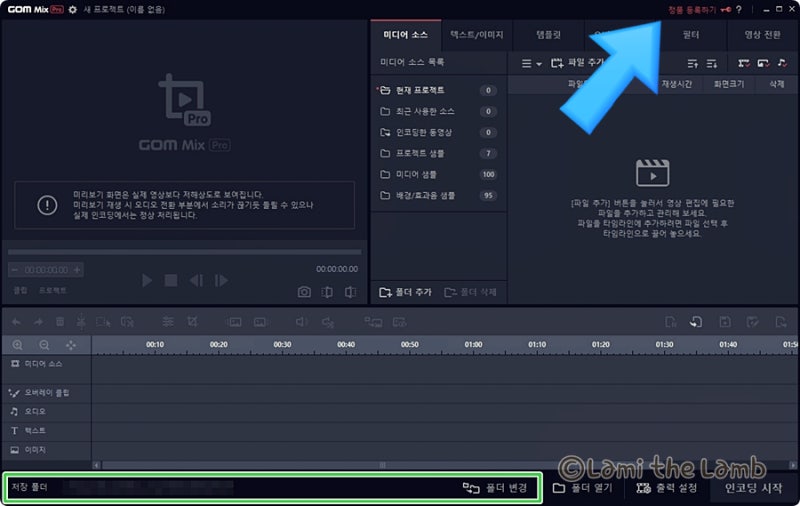Step forward one frame
800x506 pixels.
221,281
